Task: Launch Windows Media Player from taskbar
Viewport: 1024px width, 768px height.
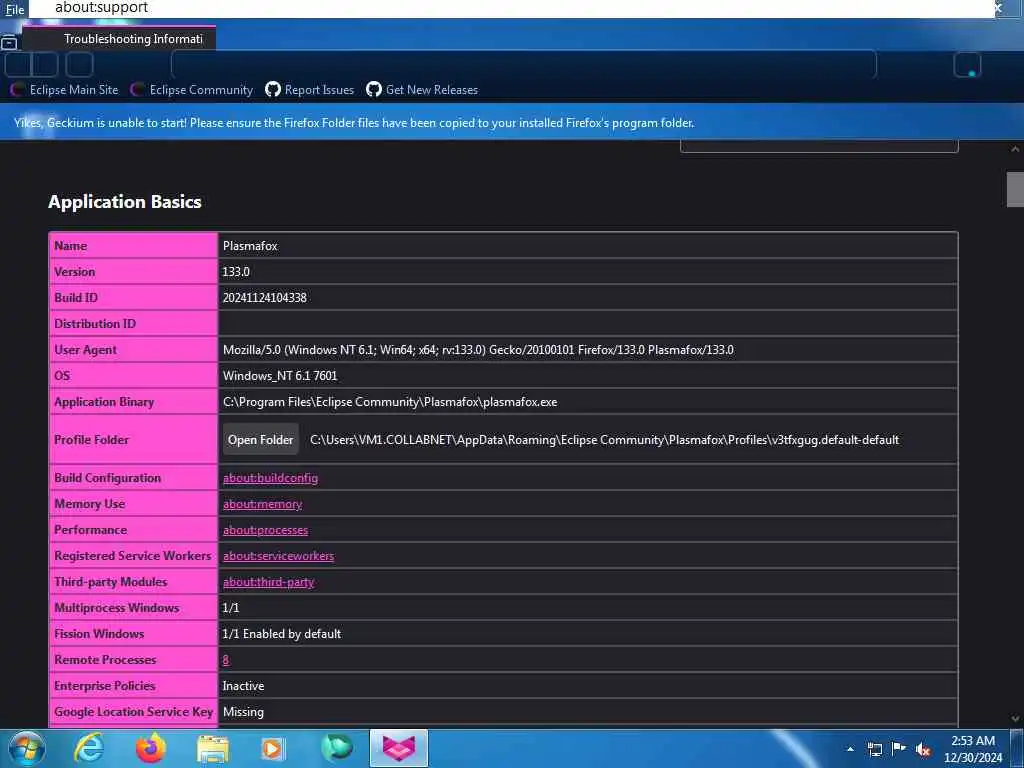Action: coord(273,748)
